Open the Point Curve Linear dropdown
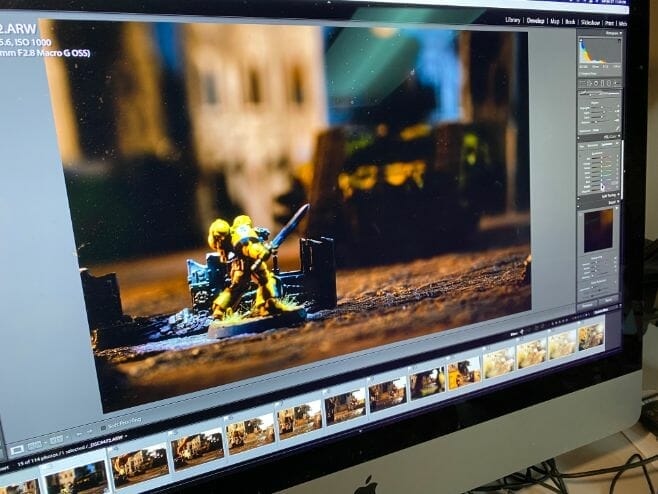Viewport: 658px width, 494px height. pyautogui.click(x=596, y=130)
